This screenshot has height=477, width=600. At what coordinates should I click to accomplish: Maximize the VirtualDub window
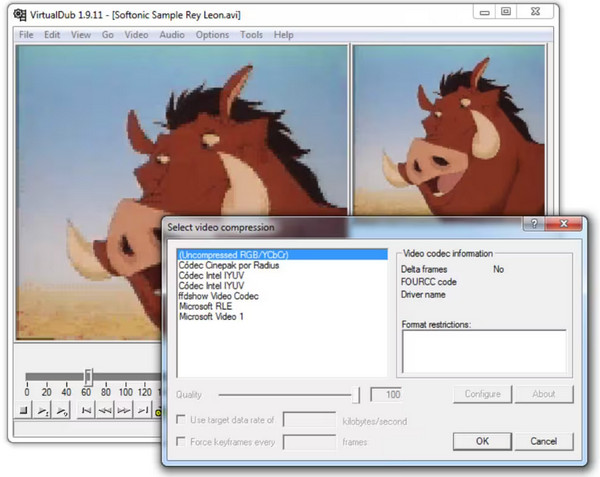click(x=506, y=12)
